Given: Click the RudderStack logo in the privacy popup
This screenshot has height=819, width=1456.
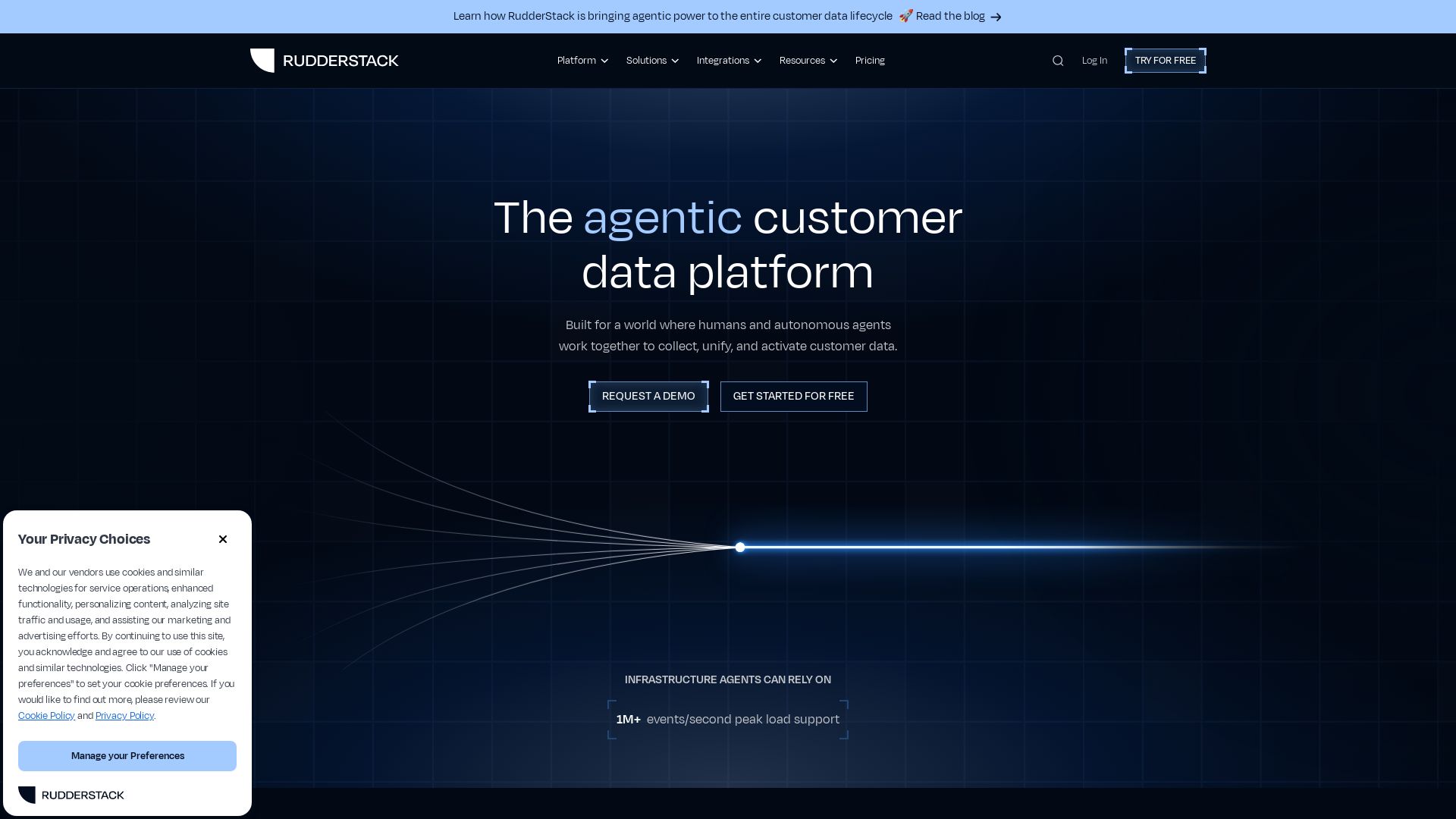Looking at the screenshot, I should click(x=71, y=795).
